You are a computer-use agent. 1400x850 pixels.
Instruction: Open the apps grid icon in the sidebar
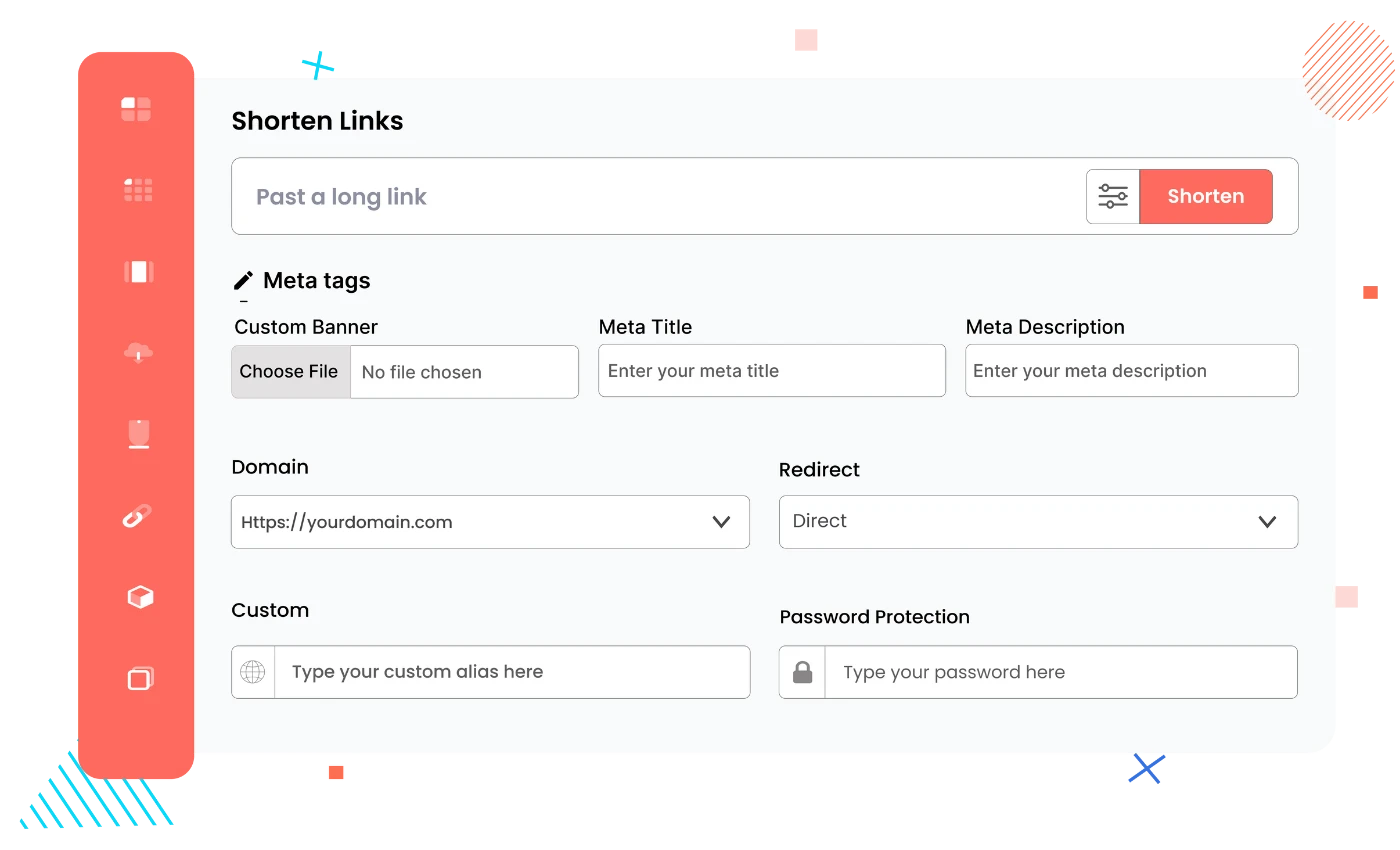[x=137, y=190]
